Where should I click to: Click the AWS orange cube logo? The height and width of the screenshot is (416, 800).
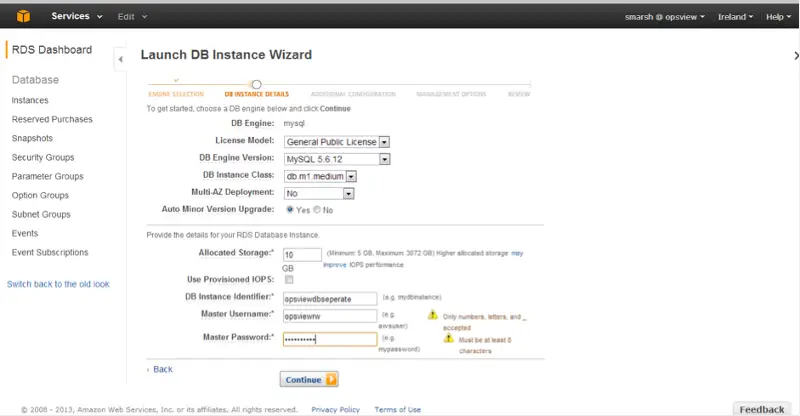[23, 16]
